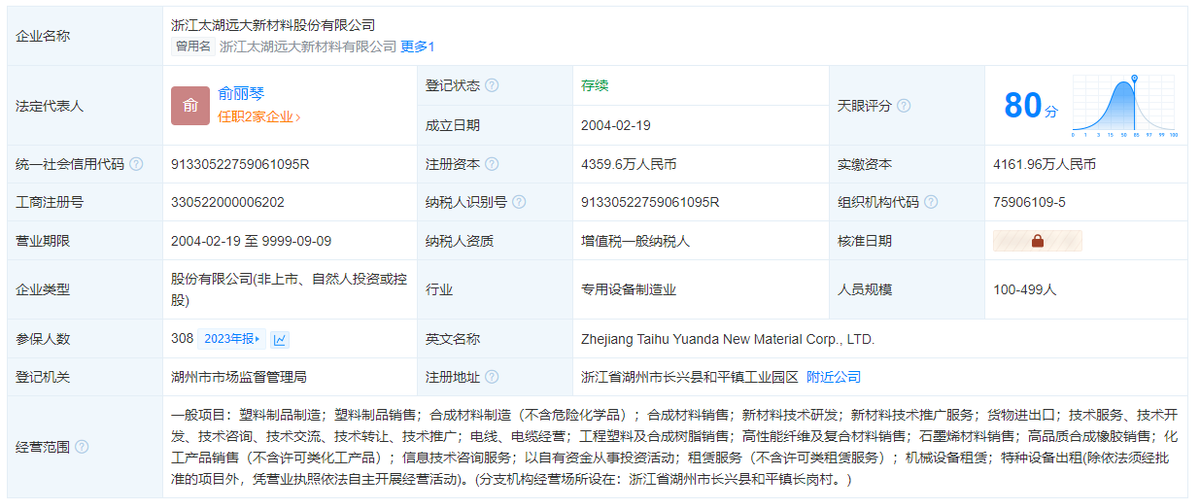This screenshot has height=504, width=1200.
Task: Click the score distribution curve marker
Action: (x=1134, y=78)
